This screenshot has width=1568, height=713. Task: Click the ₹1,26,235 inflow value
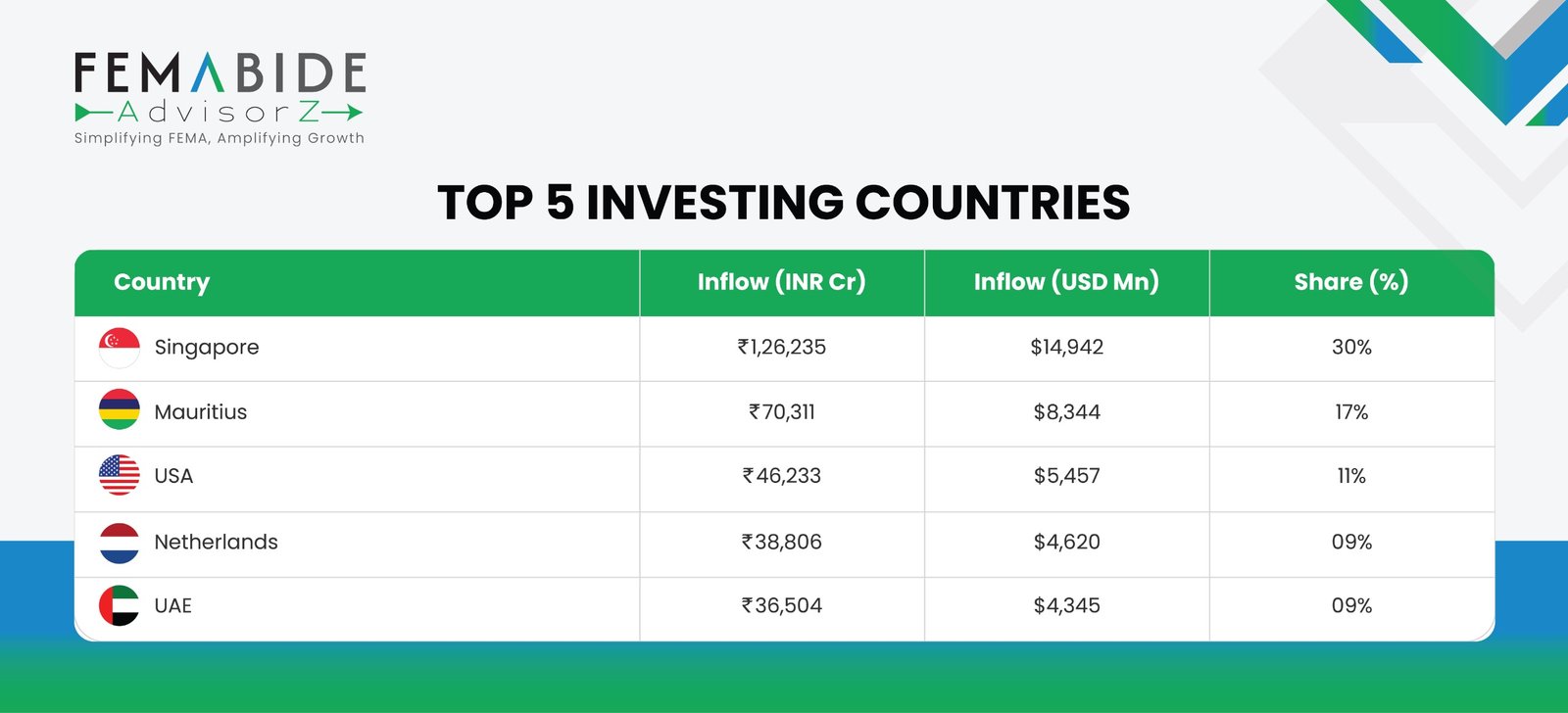(x=782, y=347)
